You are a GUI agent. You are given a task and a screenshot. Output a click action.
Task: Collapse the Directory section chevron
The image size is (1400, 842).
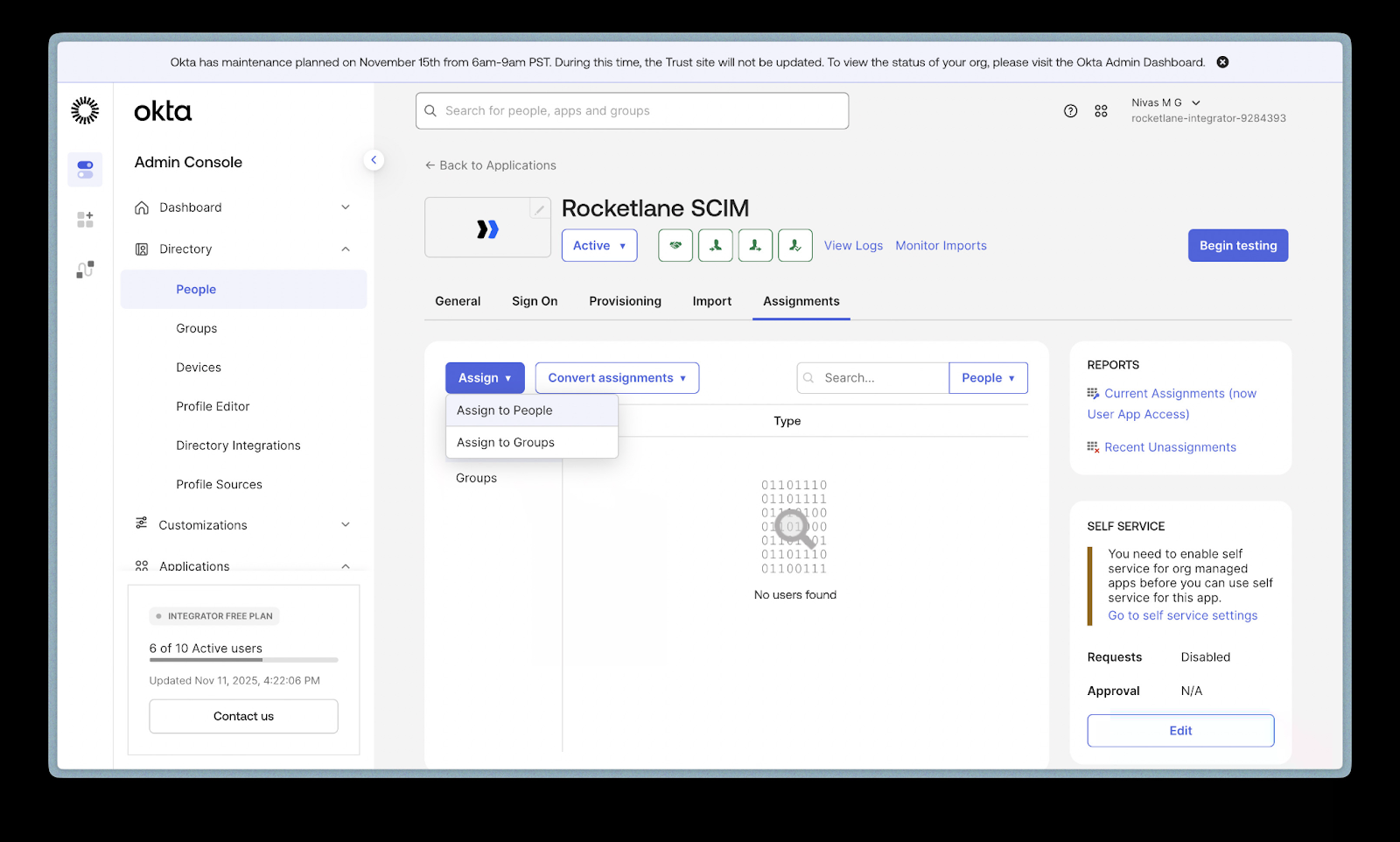click(346, 249)
